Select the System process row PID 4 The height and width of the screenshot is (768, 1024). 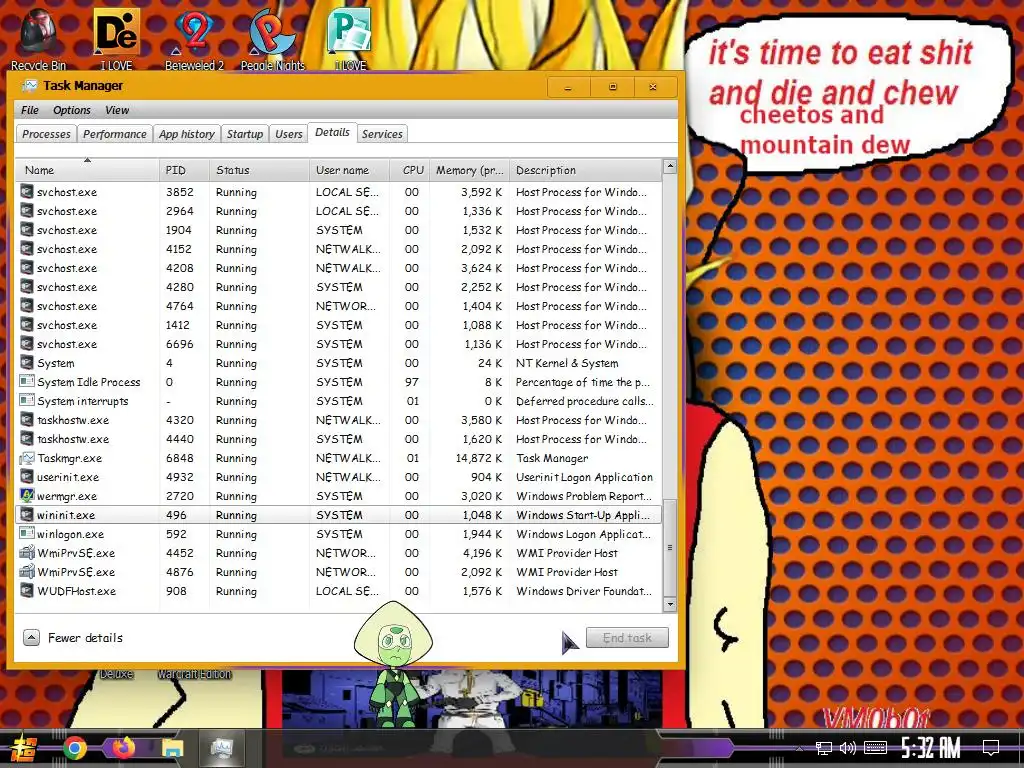(338, 362)
